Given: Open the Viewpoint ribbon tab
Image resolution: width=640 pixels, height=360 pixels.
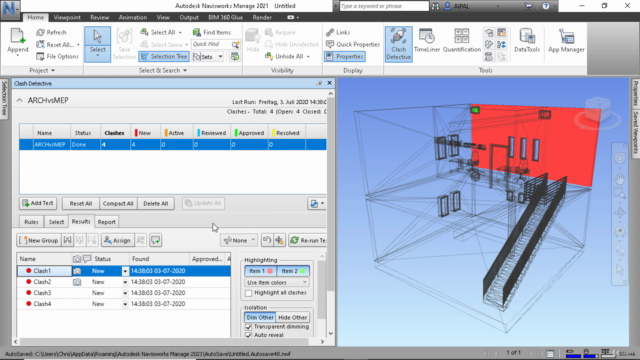Looking at the screenshot, I should coord(67,18).
